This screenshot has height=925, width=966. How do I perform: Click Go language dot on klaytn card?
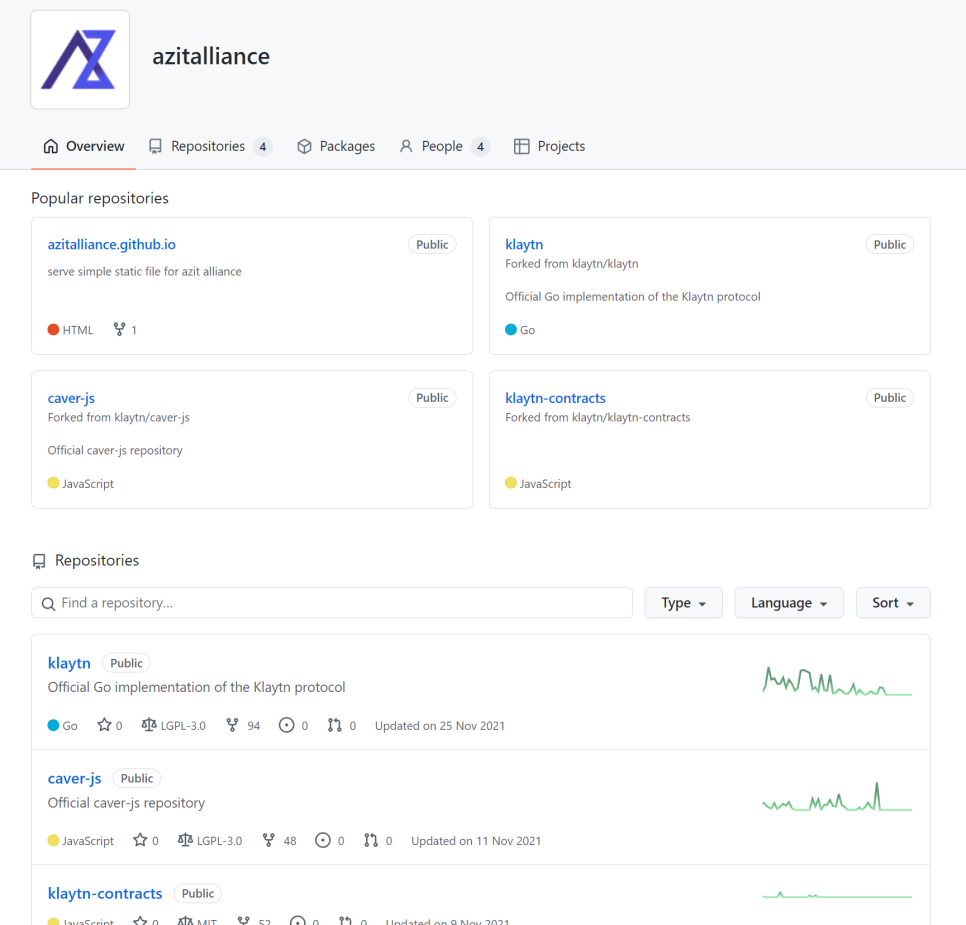click(x=511, y=330)
